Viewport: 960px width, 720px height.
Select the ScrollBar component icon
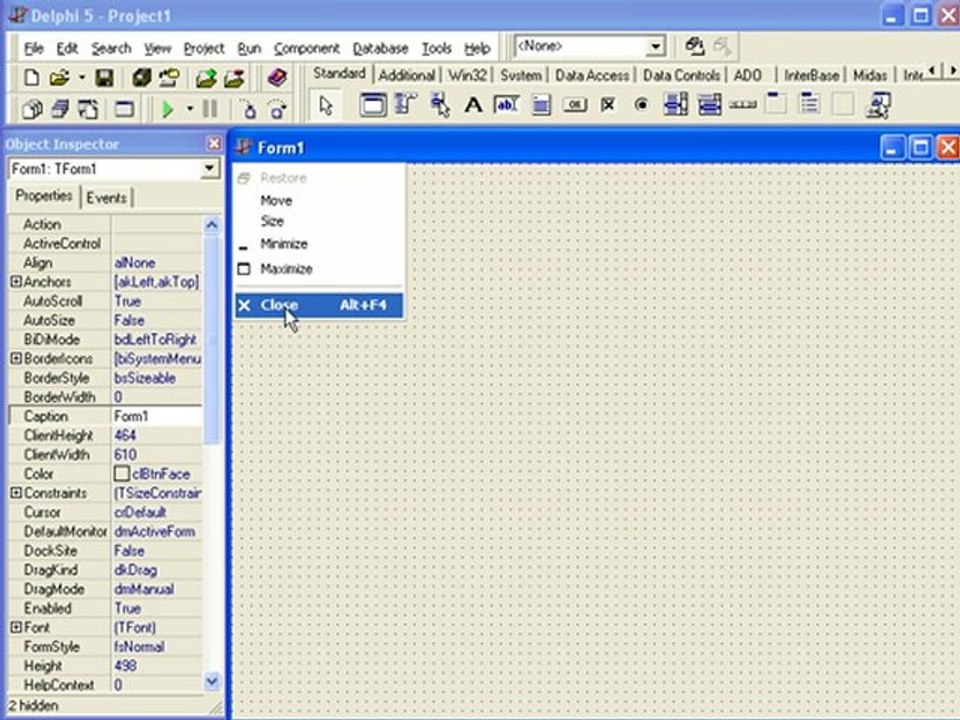[743, 105]
